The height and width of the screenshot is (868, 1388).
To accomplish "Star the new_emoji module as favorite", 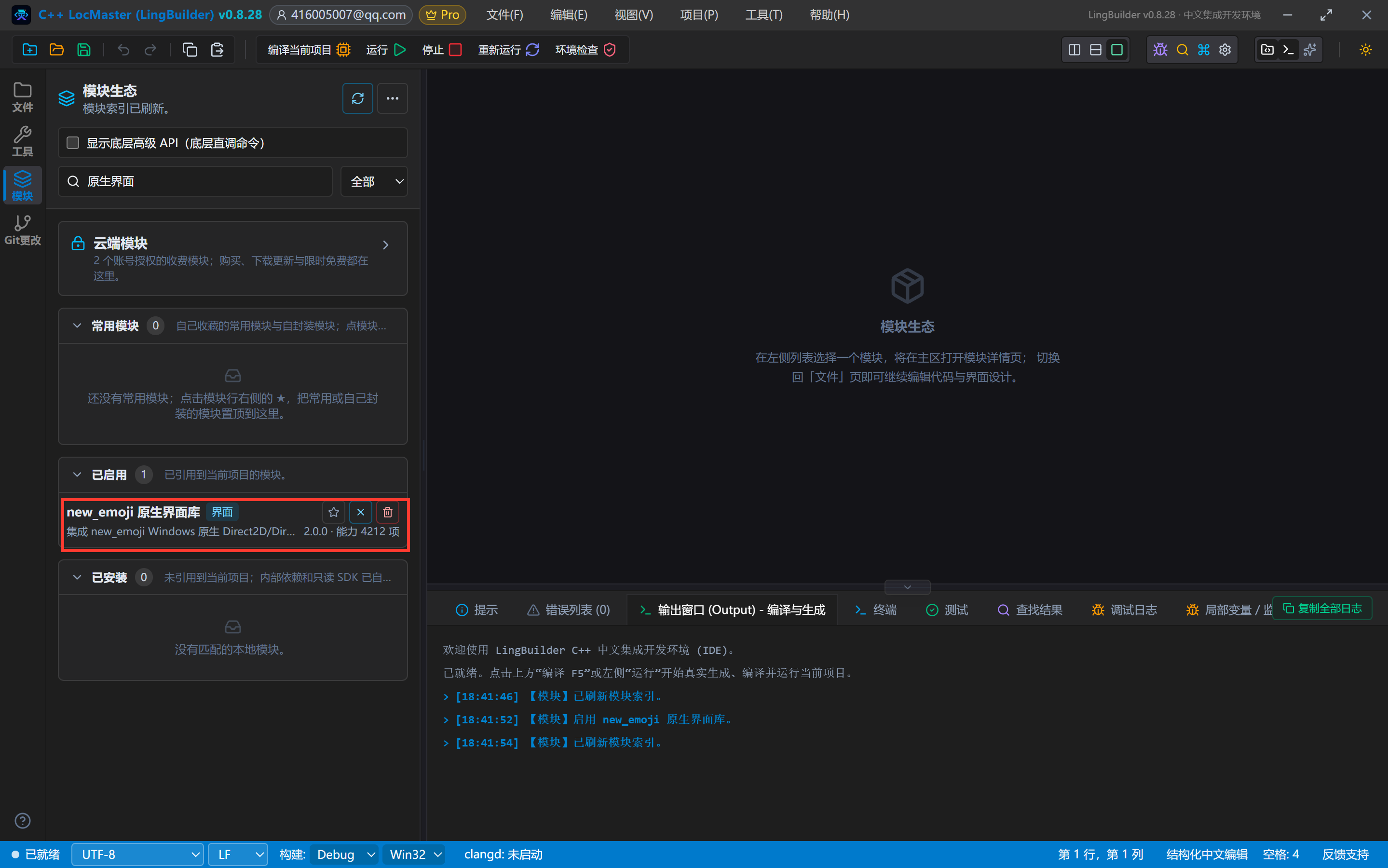I will pyautogui.click(x=334, y=512).
